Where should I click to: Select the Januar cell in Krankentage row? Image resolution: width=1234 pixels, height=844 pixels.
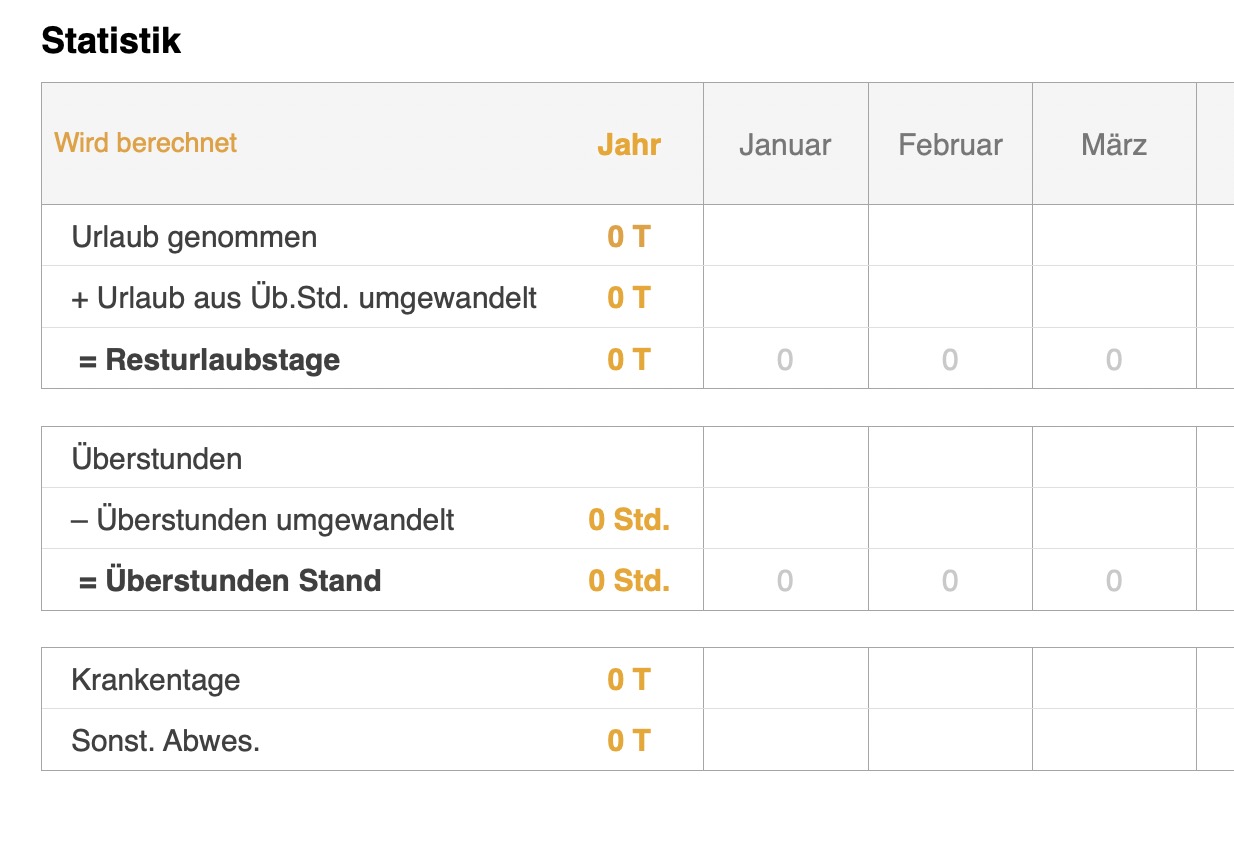[785, 680]
